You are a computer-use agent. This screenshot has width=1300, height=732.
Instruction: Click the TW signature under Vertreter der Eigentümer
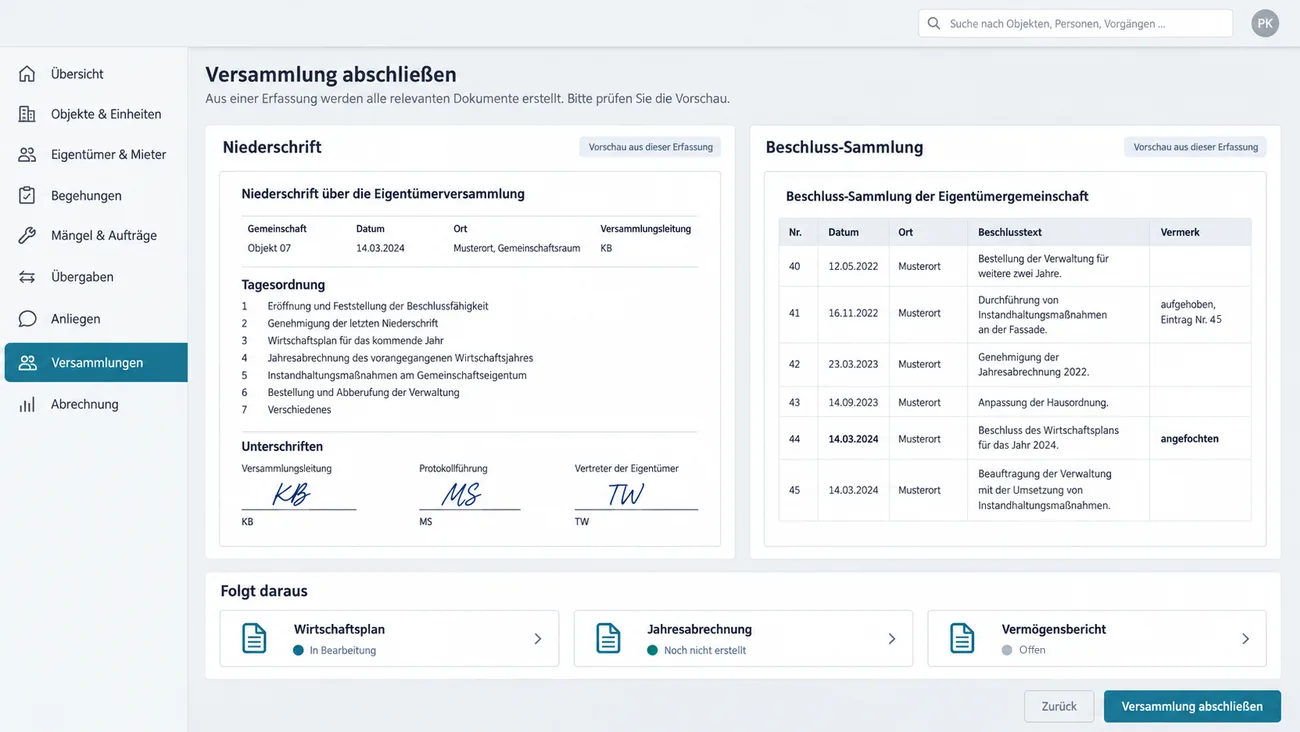[626, 494]
